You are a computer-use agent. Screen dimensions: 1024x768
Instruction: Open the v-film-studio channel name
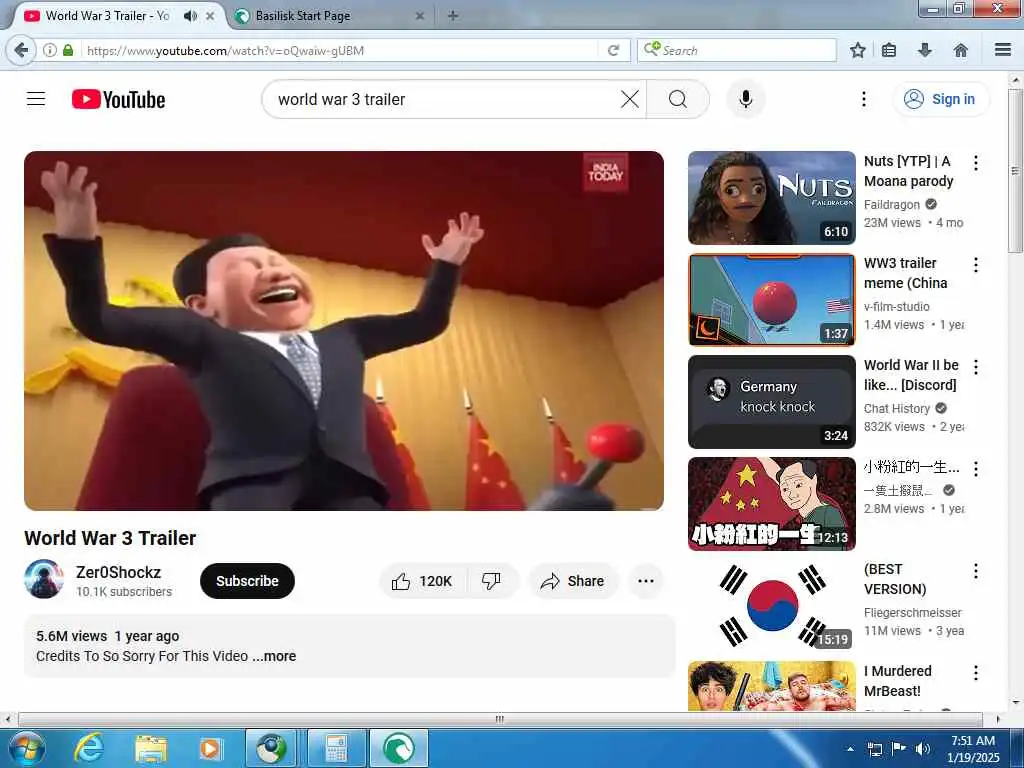coord(897,306)
